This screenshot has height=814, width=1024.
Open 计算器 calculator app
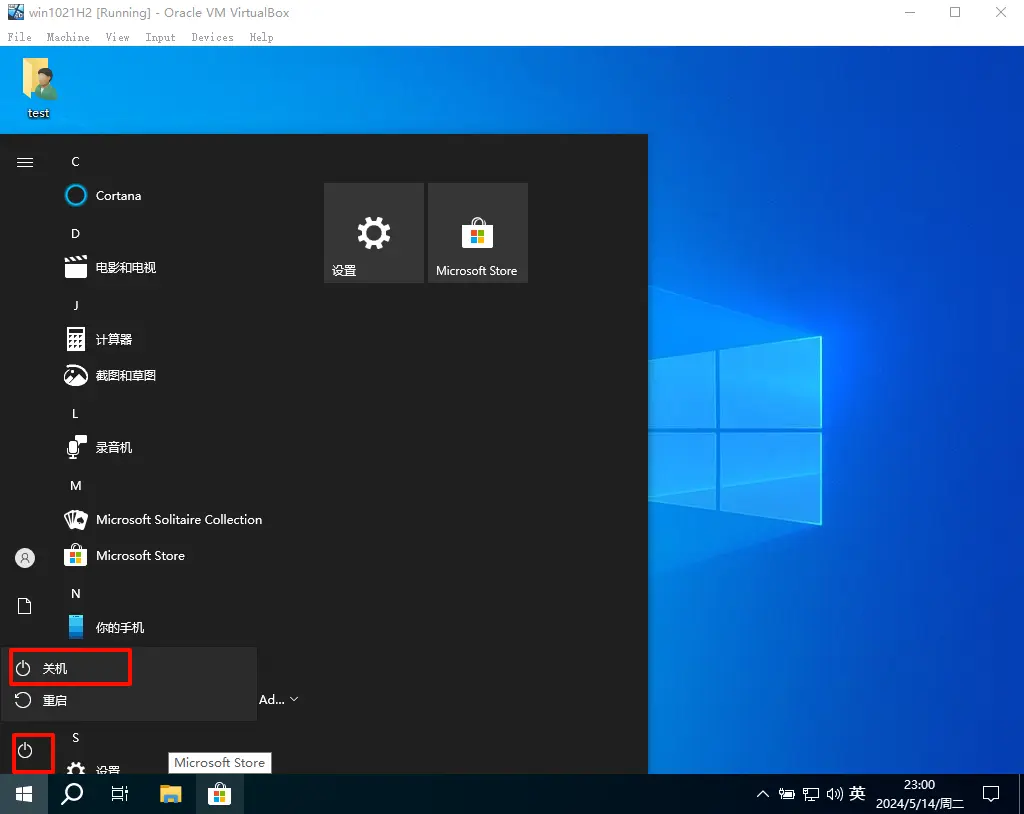click(x=99, y=339)
